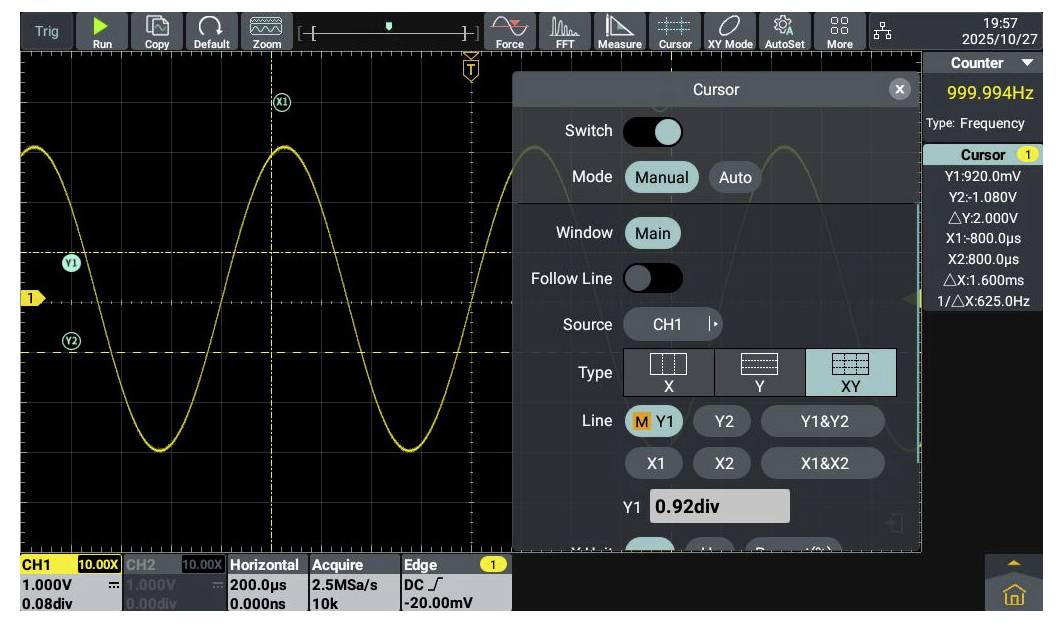1063x623 pixels.
Task: Turn off the cursor Switch toggle
Action: [653, 131]
